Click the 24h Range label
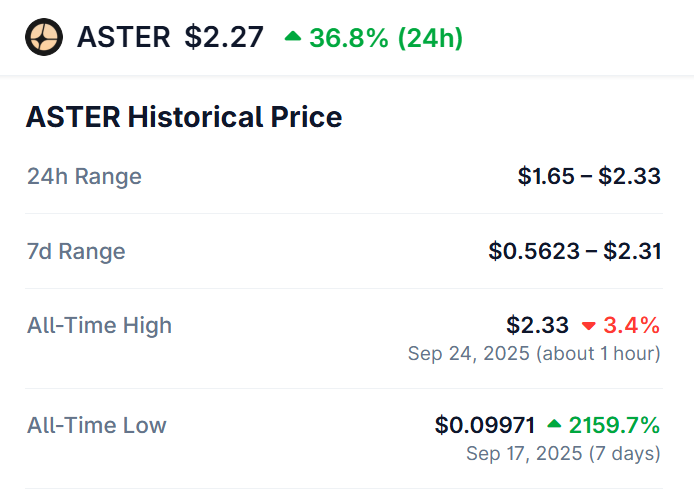 [x=84, y=177]
